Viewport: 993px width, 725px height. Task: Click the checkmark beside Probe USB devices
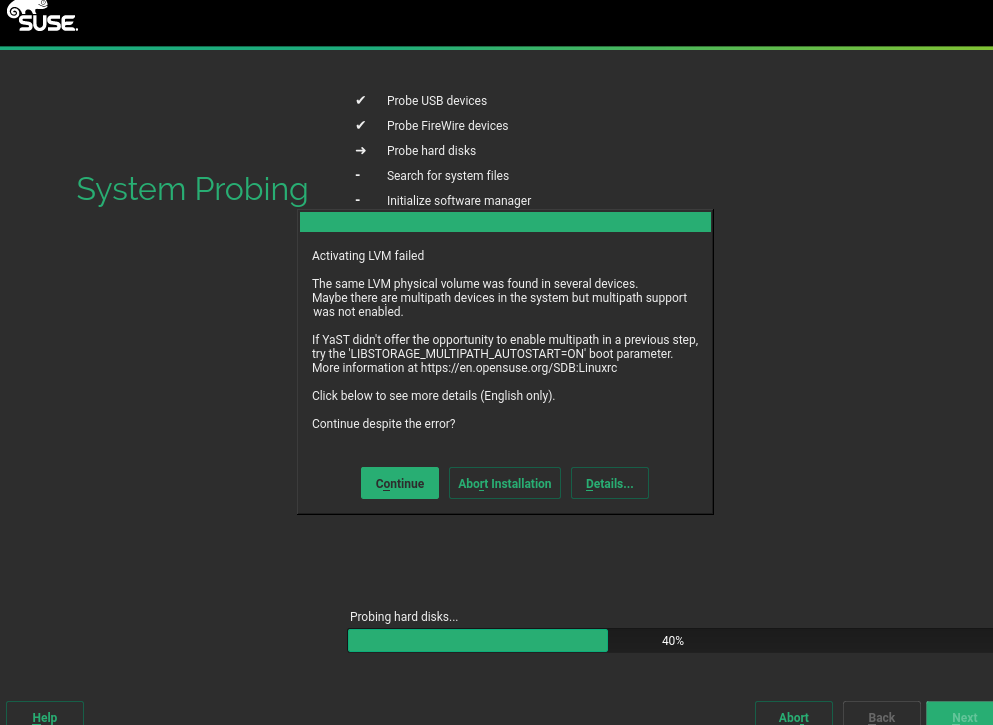point(360,100)
